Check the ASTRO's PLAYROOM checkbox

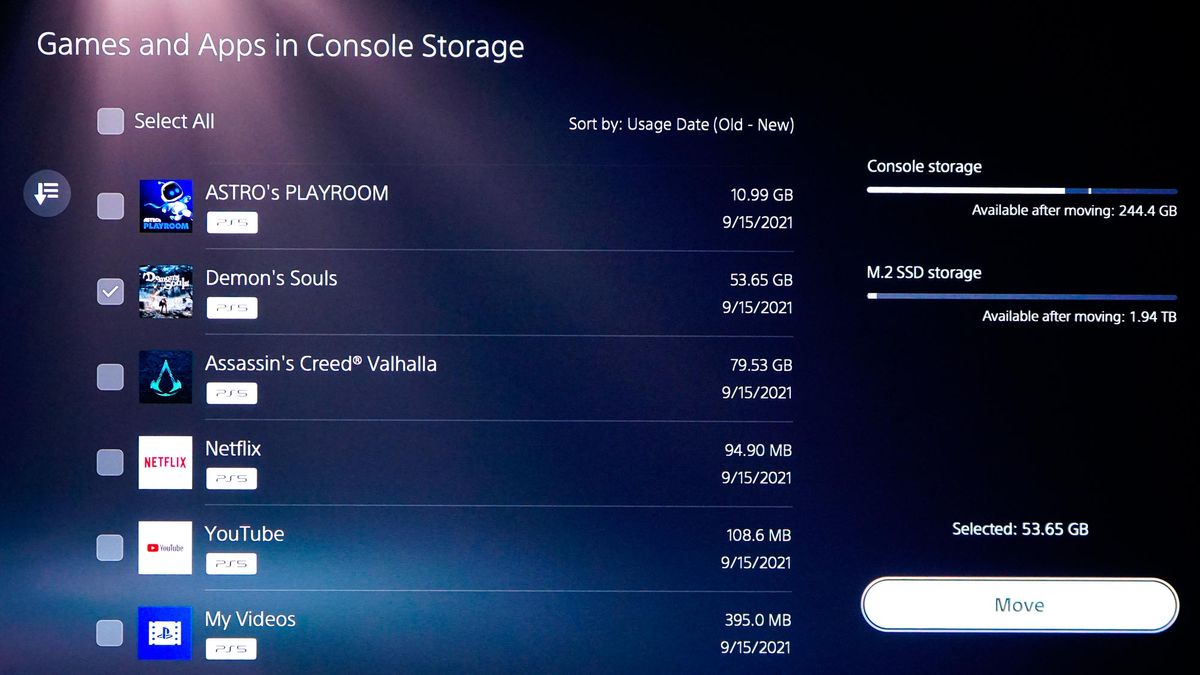coord(110,206)
